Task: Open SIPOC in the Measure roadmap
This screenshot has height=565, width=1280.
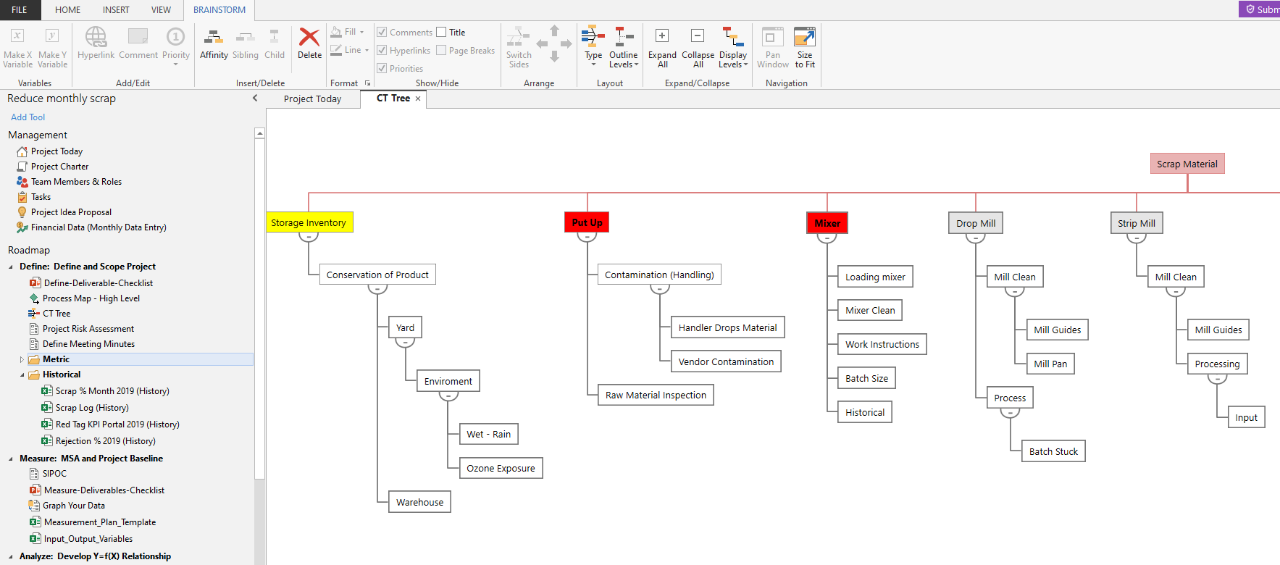Action: click(54, 474)
